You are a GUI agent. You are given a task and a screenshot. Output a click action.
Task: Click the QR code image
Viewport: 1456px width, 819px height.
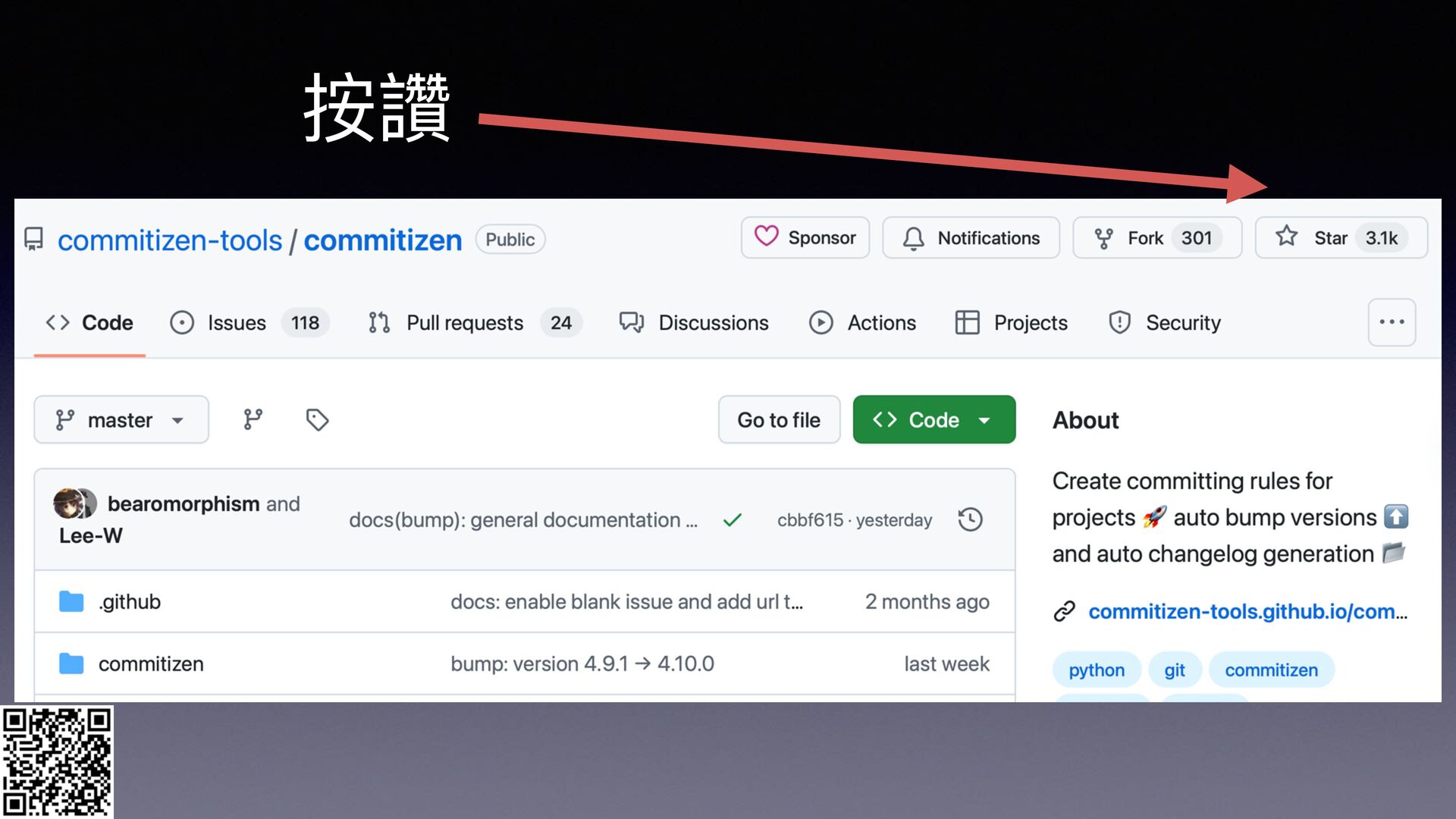point(57,761)
